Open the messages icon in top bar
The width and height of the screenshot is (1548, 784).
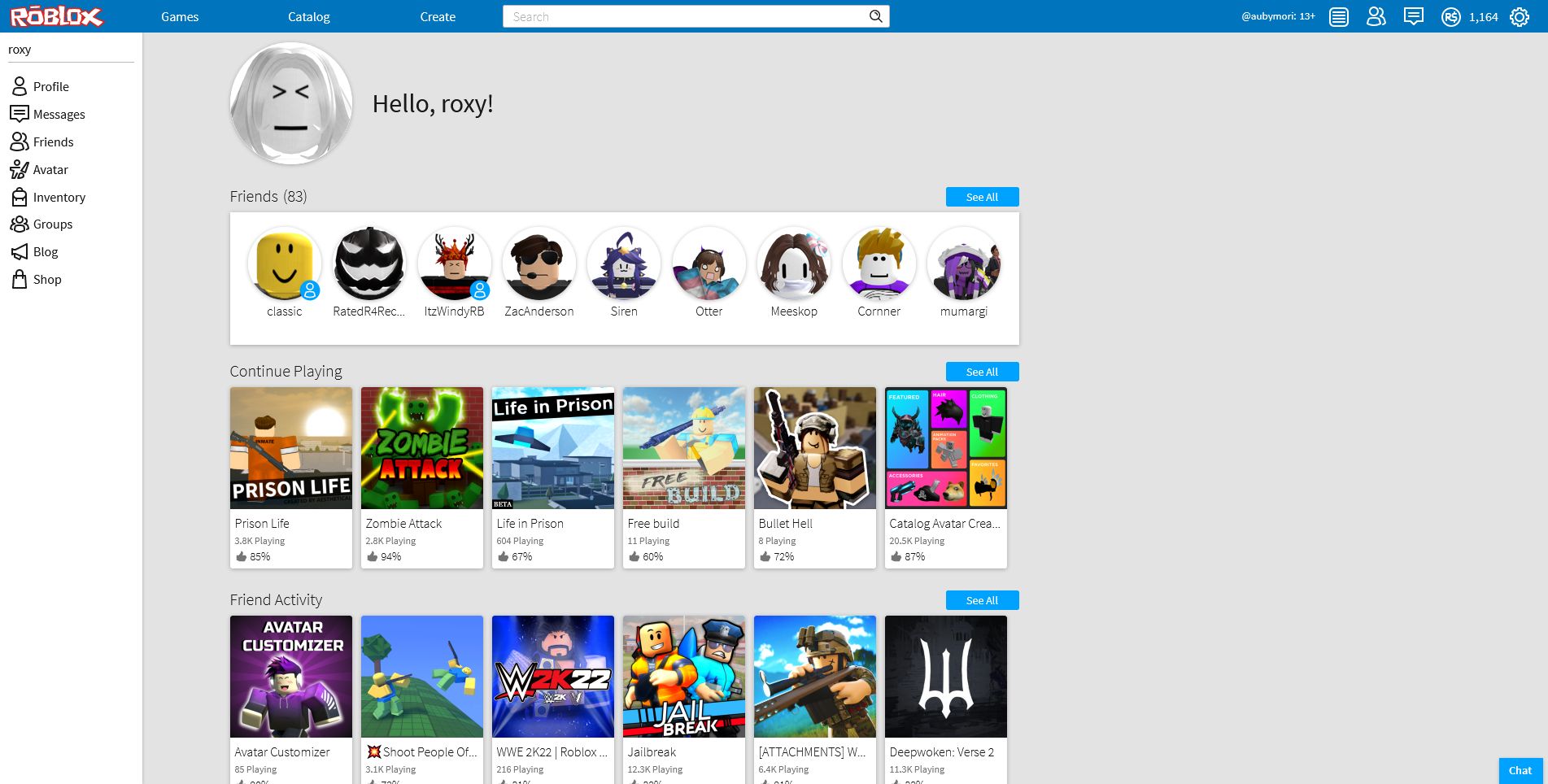click(x=1414, y=16)
